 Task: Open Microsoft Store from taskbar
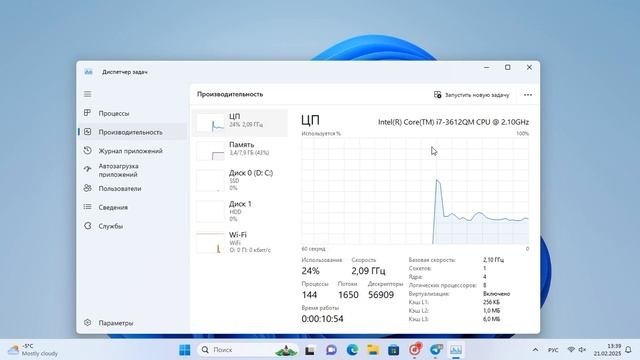coord(393,350)
